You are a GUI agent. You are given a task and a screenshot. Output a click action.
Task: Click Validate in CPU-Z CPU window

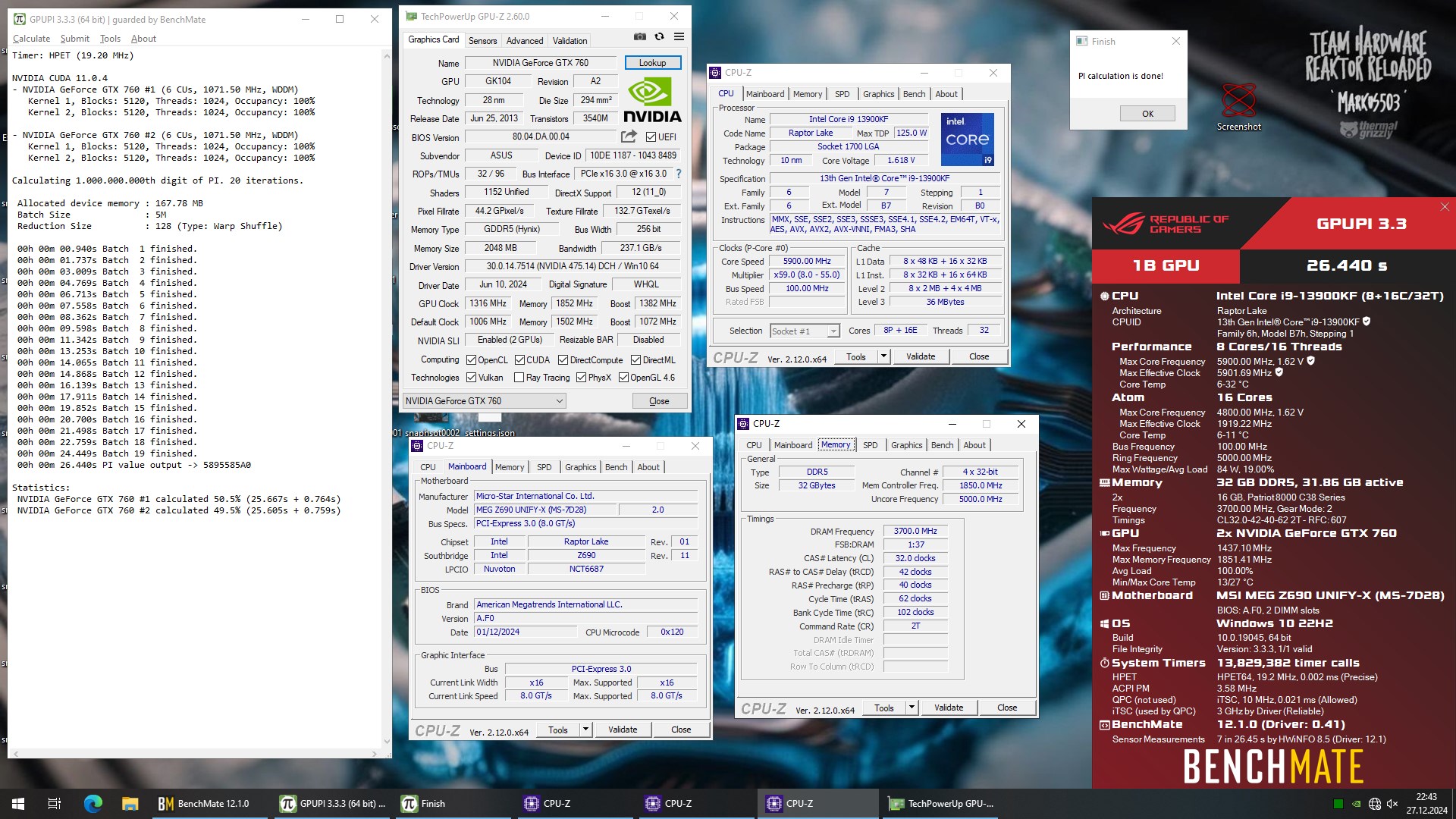[921, 356]
